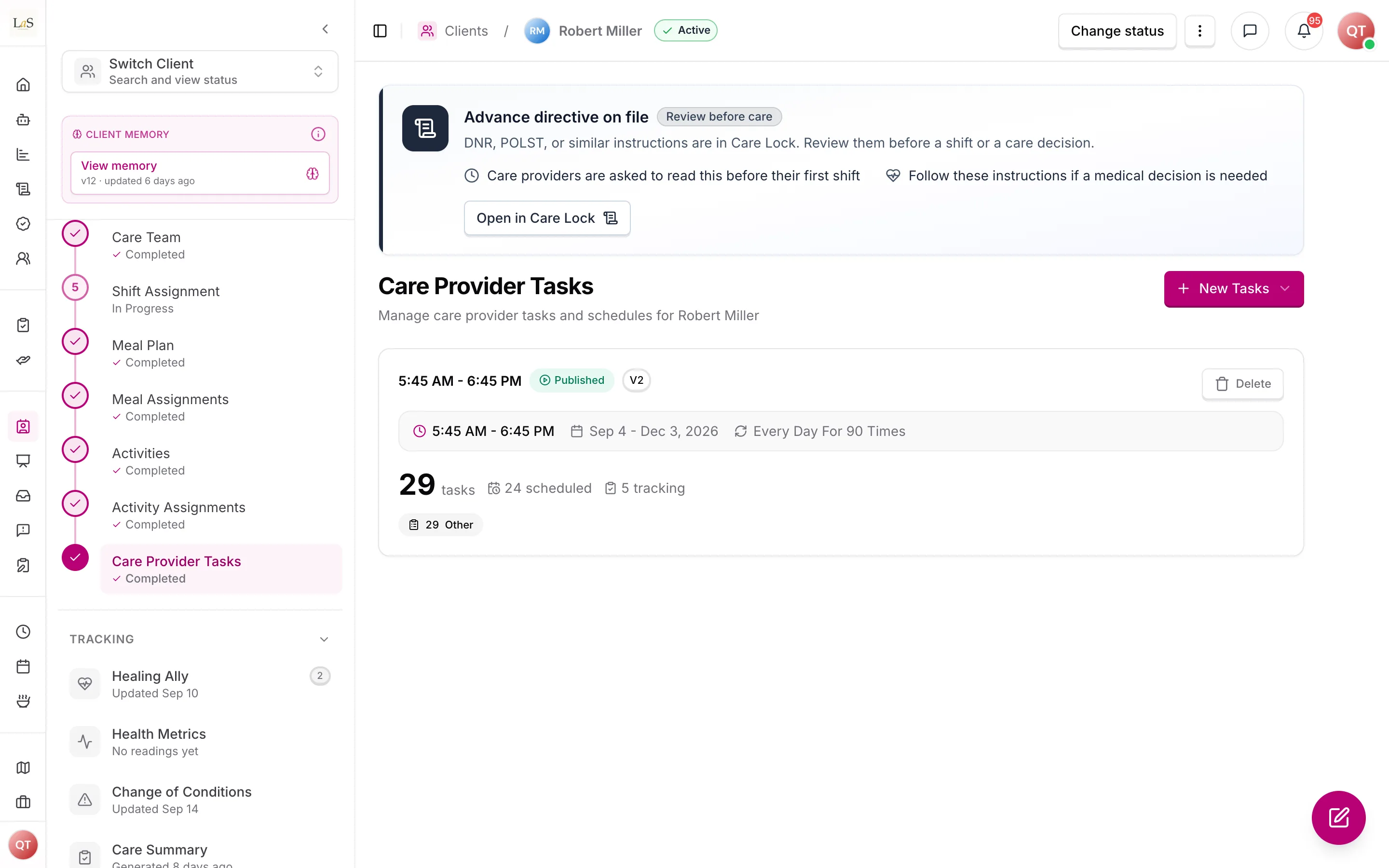Screen dimensions: 1389x868
Task: Open the home icon in left rail
Action: tap(23, 85)
